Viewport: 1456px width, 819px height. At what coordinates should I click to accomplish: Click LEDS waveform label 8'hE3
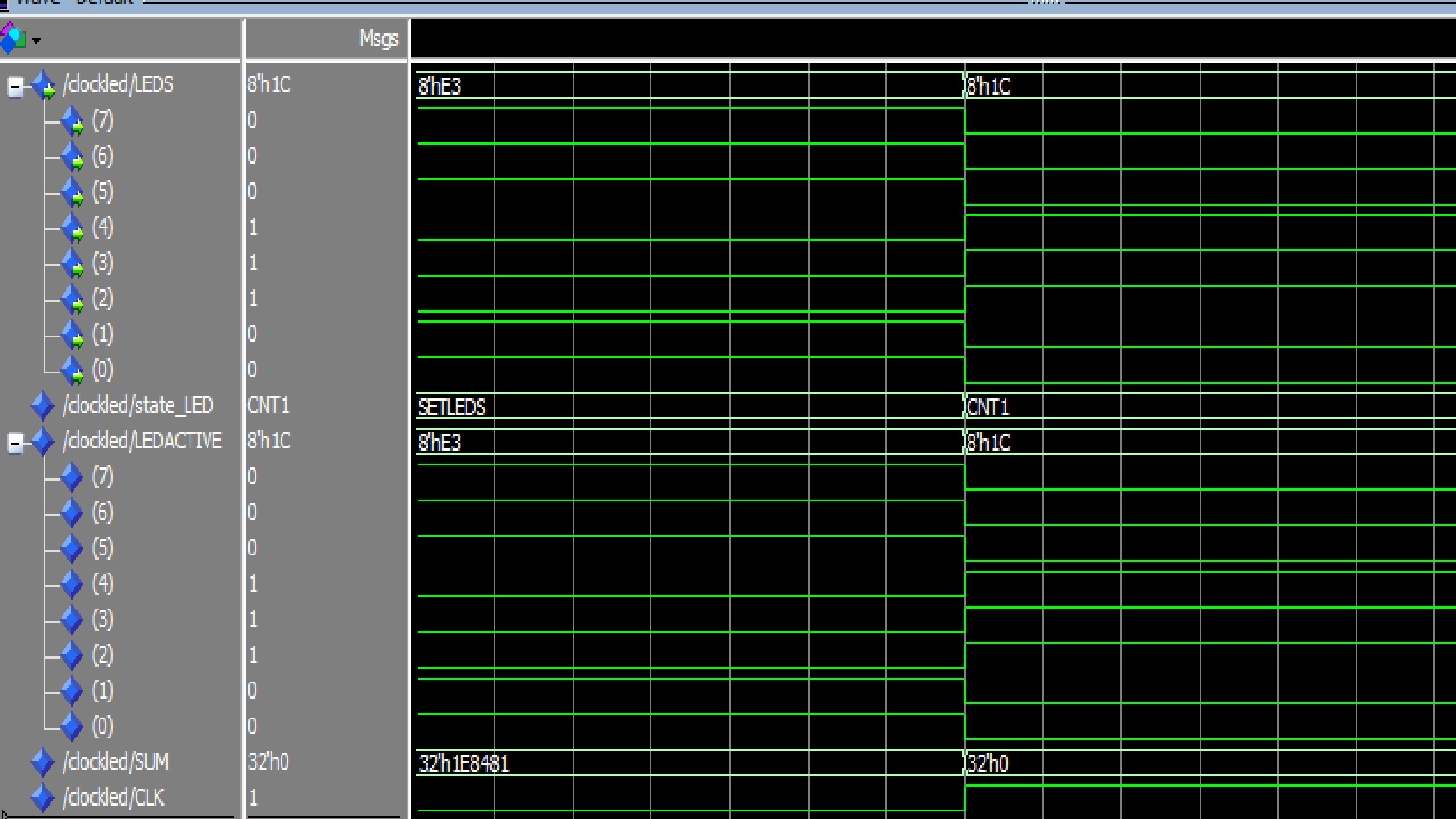pos(440,87)
